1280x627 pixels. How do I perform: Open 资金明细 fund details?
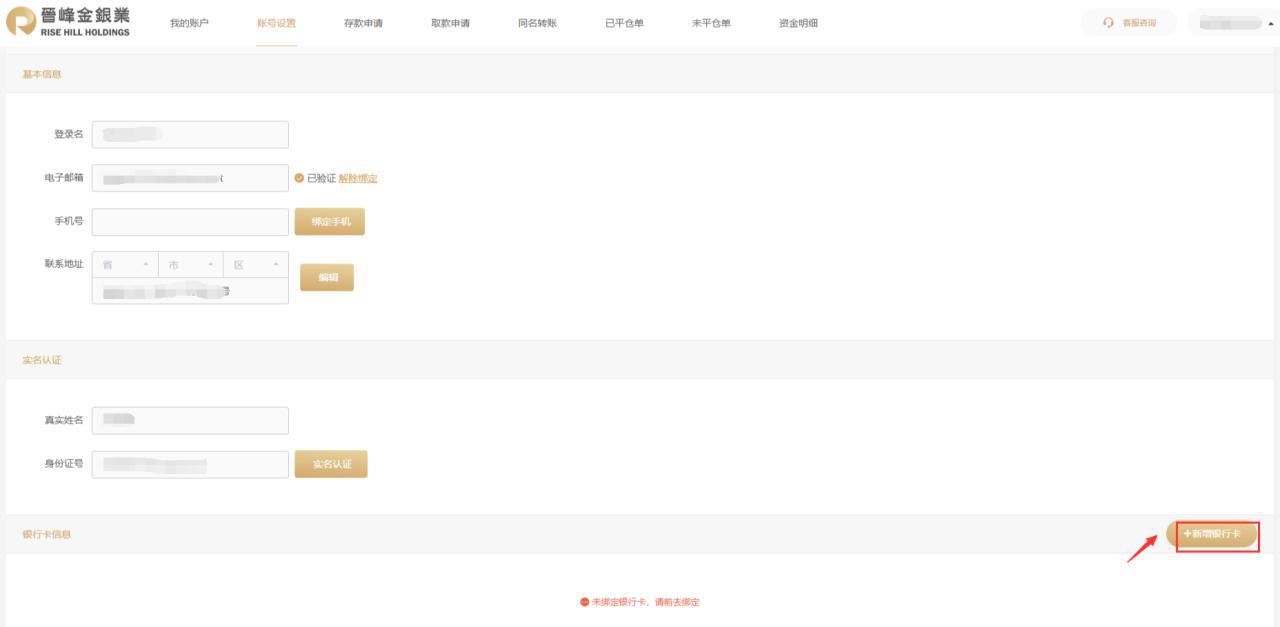point(798,23)
